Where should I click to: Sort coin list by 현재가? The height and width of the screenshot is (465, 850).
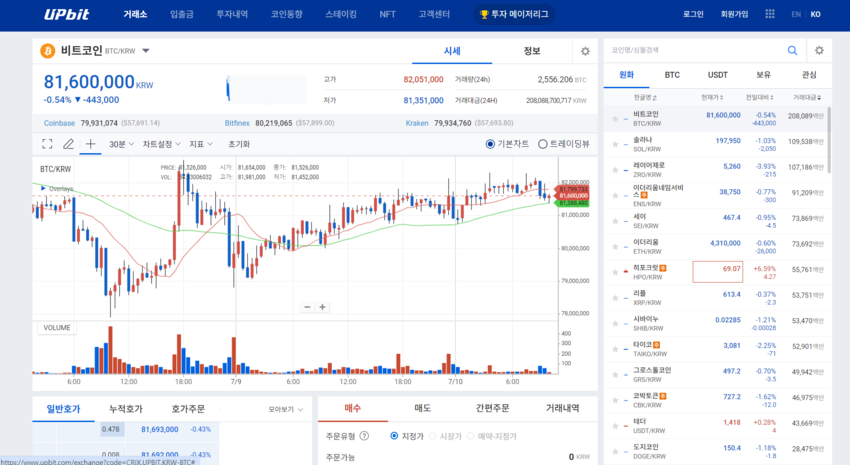pyautogui.click(x=712, y=98)
